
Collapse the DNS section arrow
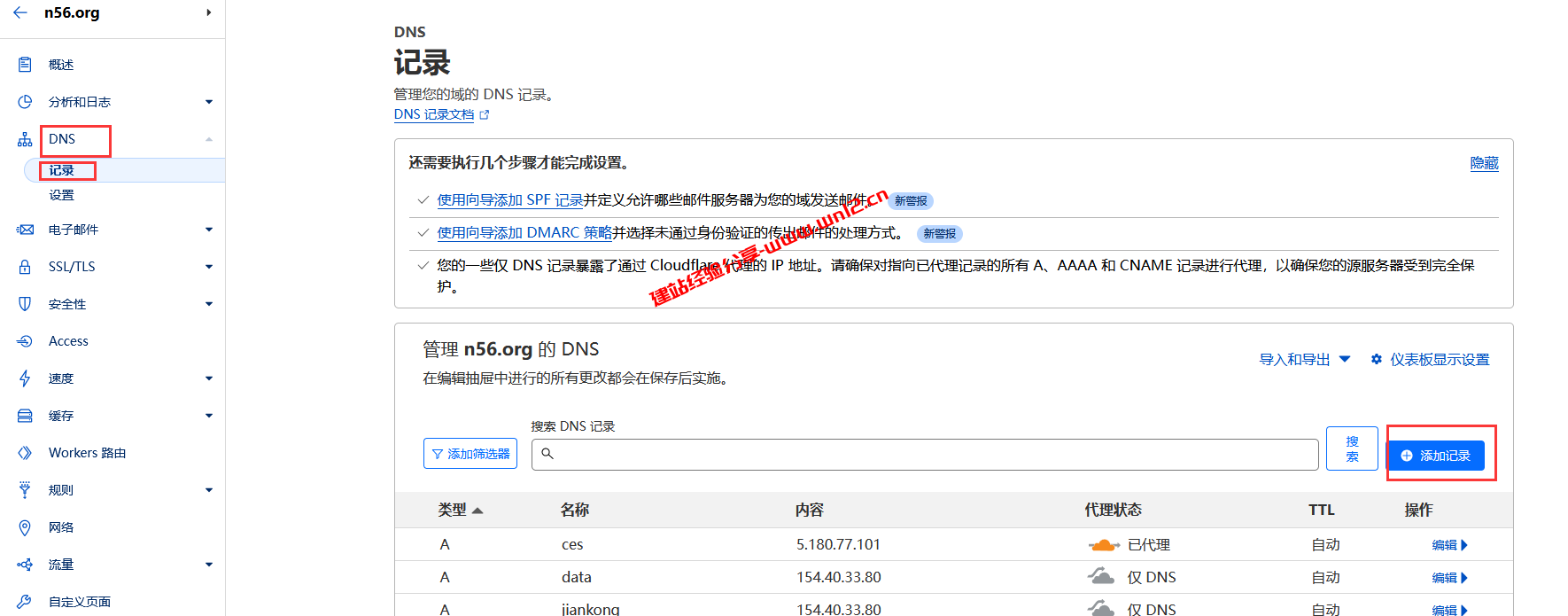pyautogui.click(x=209, y=139)
